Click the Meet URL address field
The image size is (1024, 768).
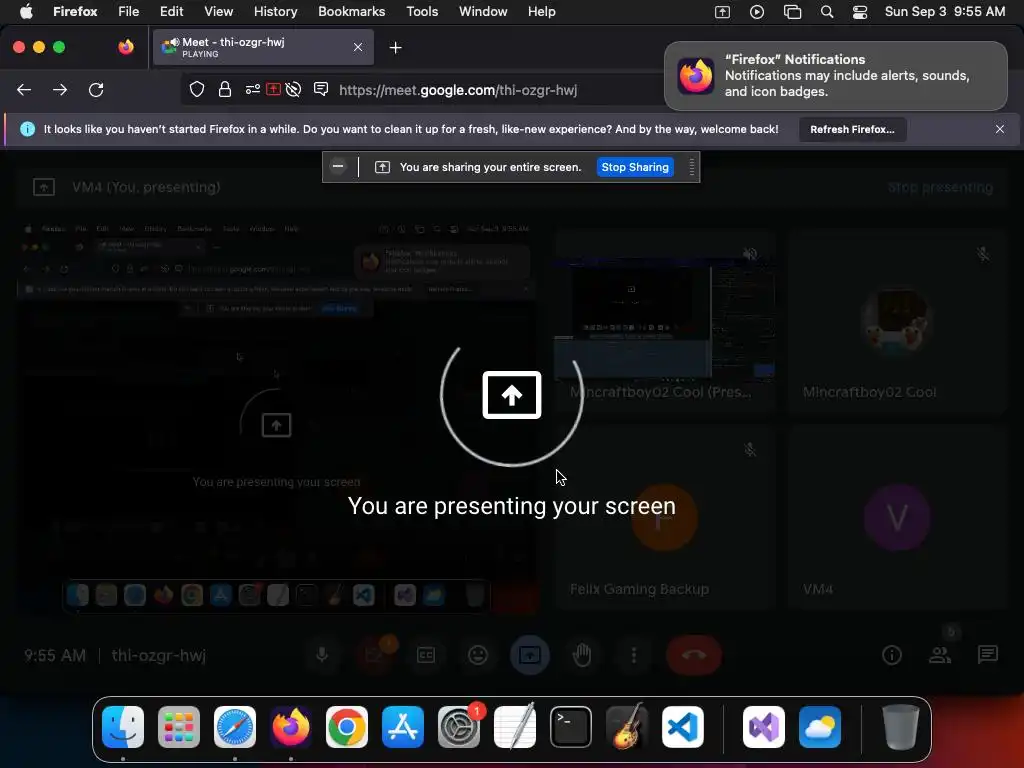click(458, 90)
